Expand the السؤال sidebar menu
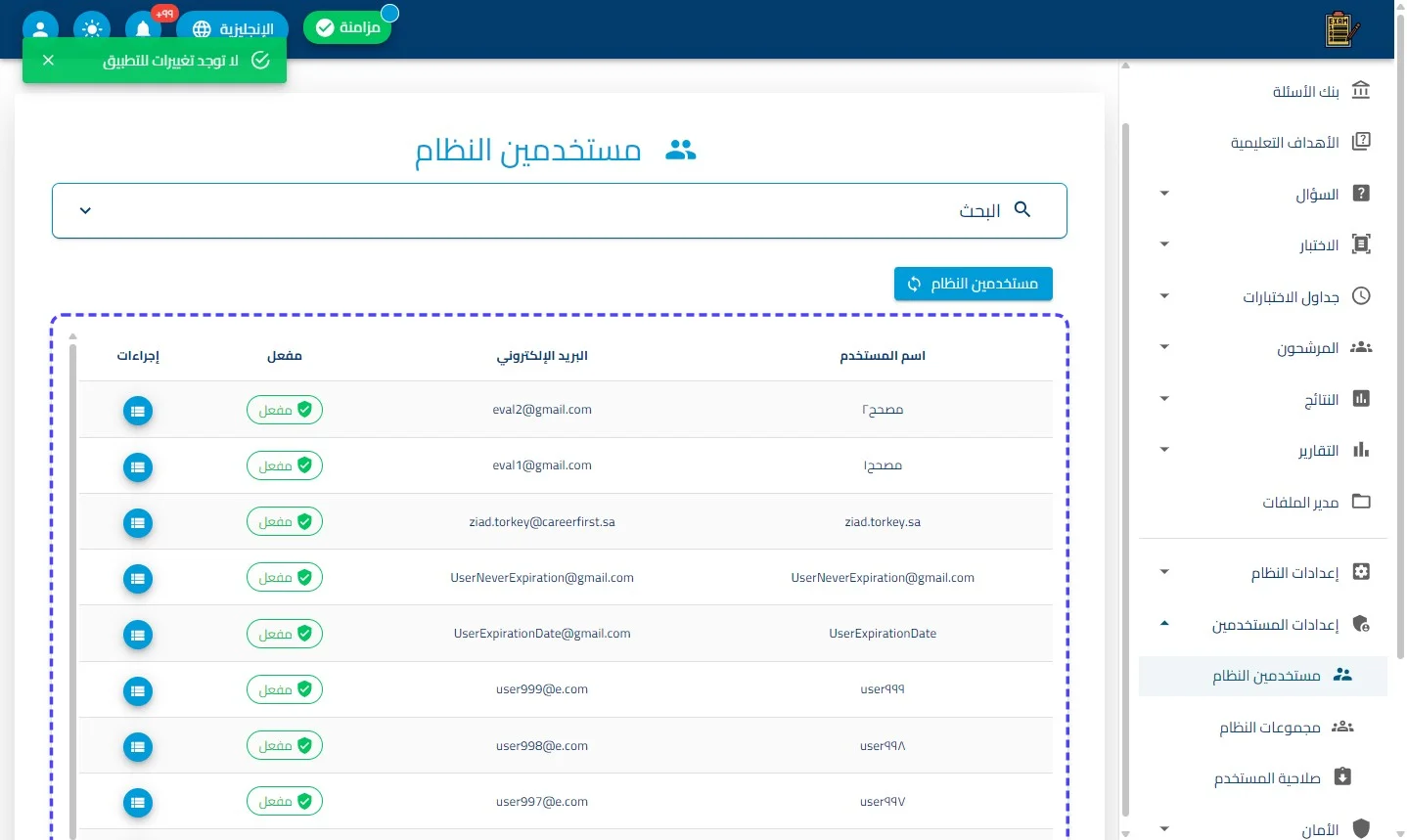Image resolution: width=1407 pixels, height=840 pixels. coord(1263,194)
